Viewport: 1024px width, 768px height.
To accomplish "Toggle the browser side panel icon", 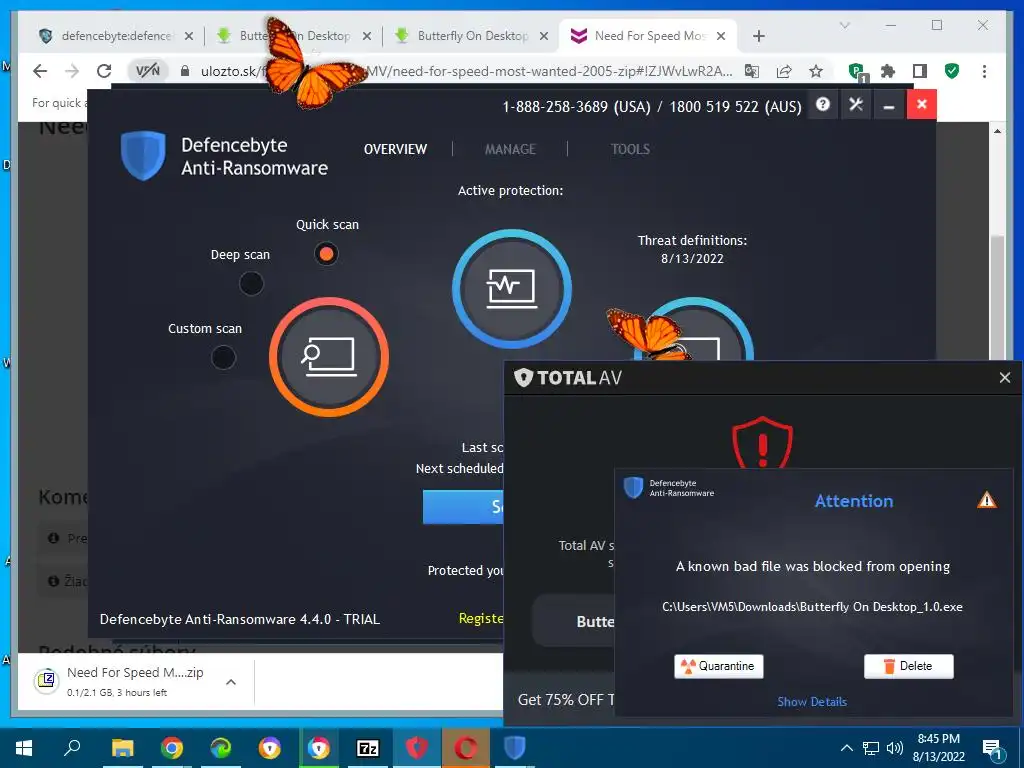I will coord(920,71).
